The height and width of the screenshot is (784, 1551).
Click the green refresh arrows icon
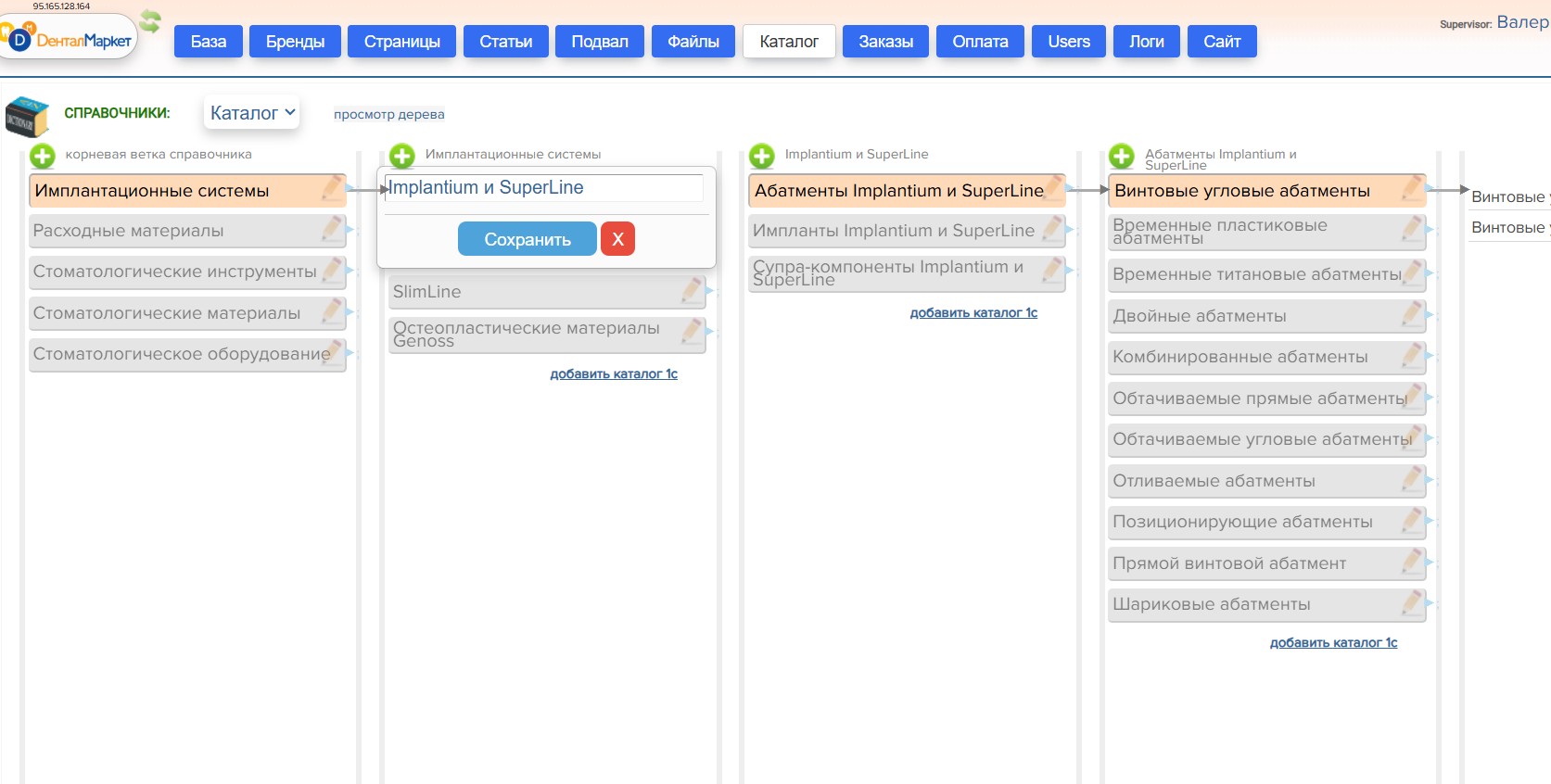(x=150, y=20)
